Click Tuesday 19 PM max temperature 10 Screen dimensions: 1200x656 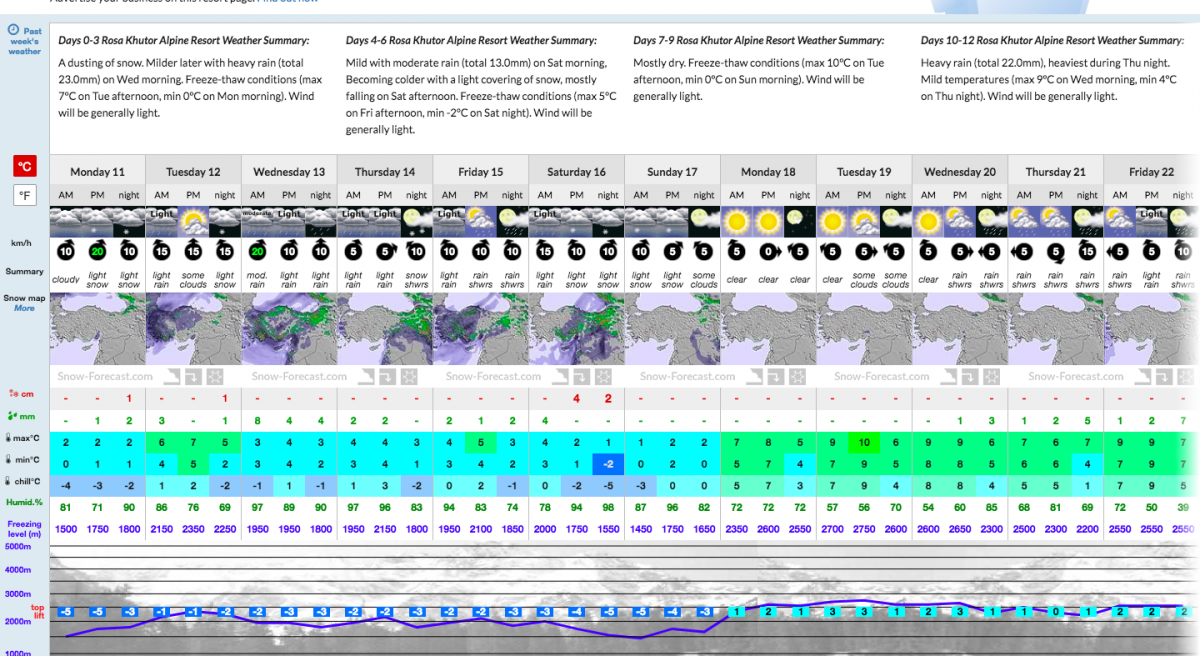[x=864, y=441]
